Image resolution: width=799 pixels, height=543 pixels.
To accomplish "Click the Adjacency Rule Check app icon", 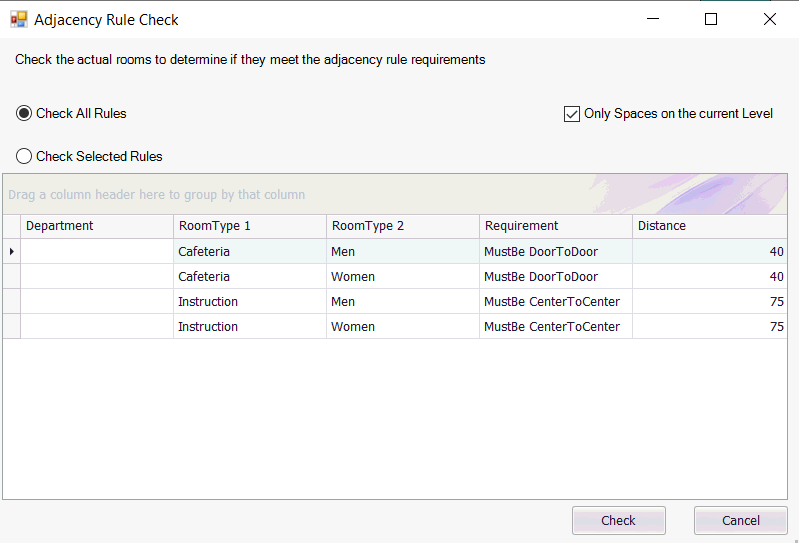I will coord(19,20).
